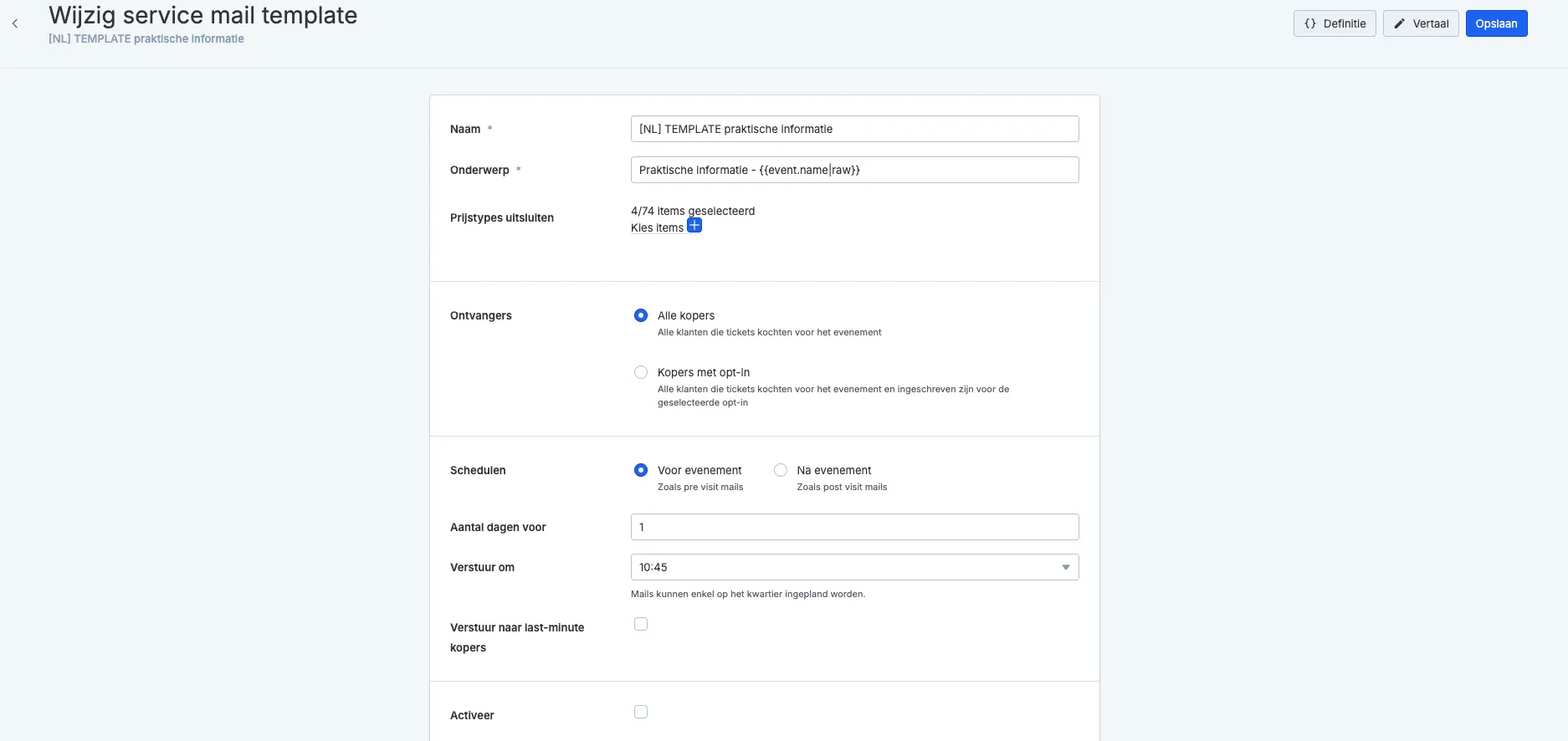Click the Ontvangers section label
Screen dimensions: 1568x741
pyautogui.click(x=481, y=315)
